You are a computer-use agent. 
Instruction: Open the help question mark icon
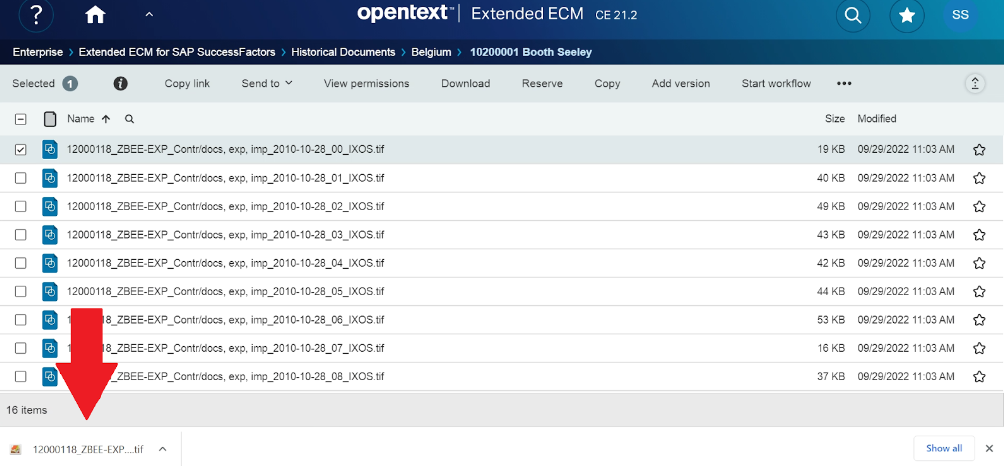tap(36, 15)
